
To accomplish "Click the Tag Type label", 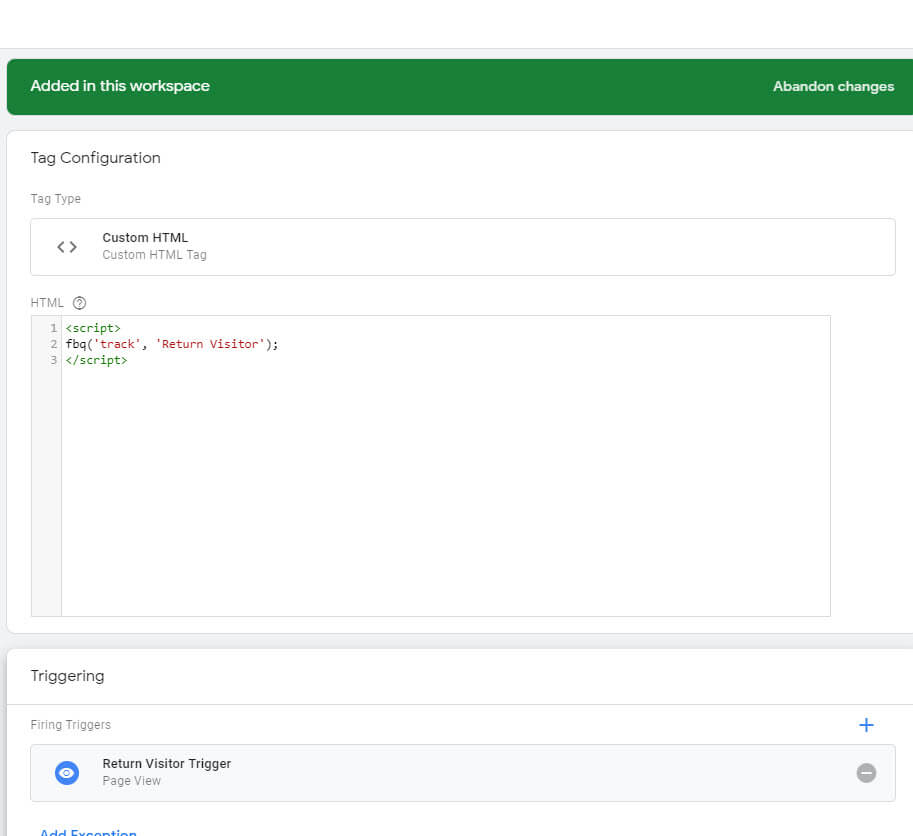I will pyautogui.click(x=55, y=199).
